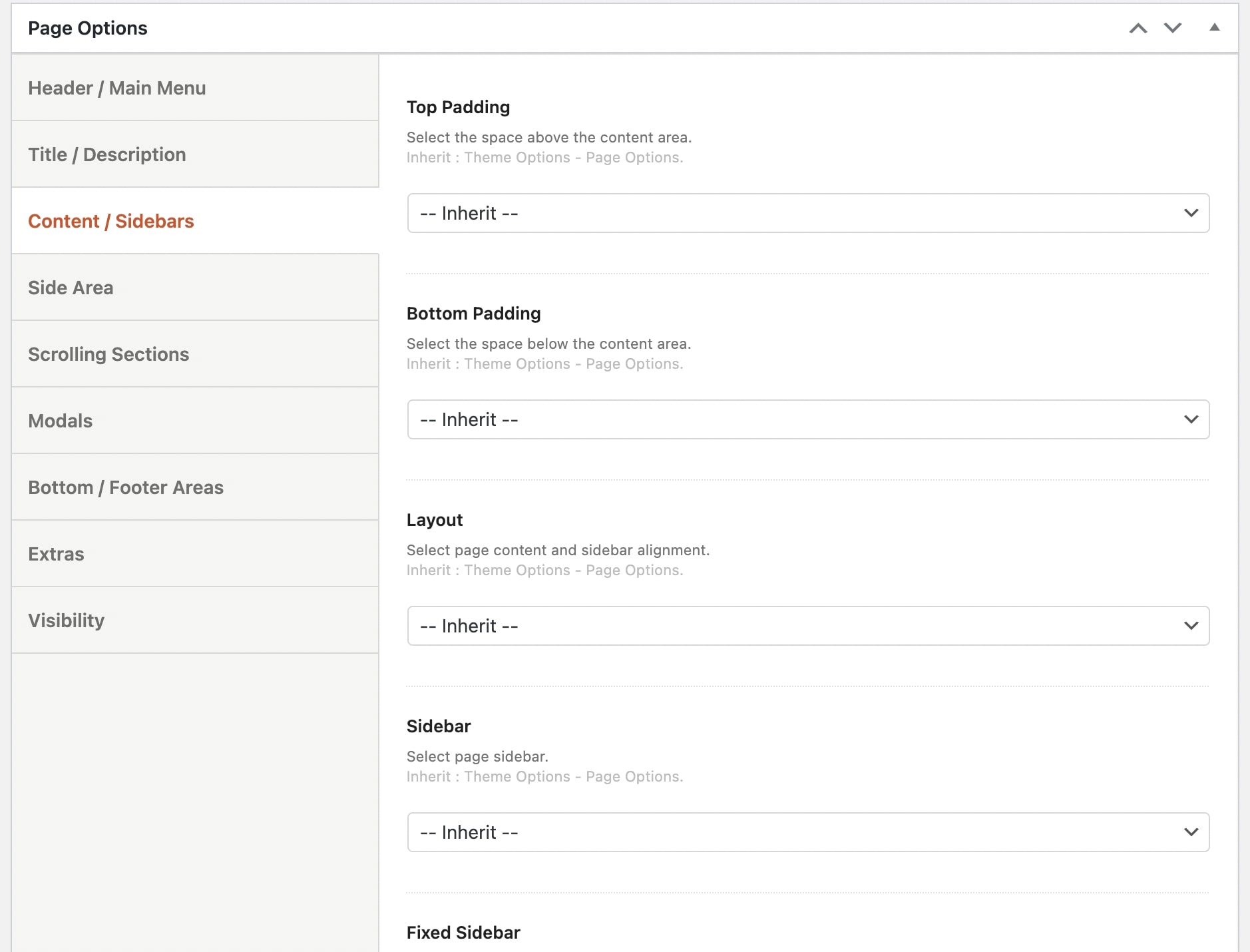This screenshot has height=952, width=1250.
Task: Expand the Sidebar selection dropdown
Action: (x=808, y=832)
